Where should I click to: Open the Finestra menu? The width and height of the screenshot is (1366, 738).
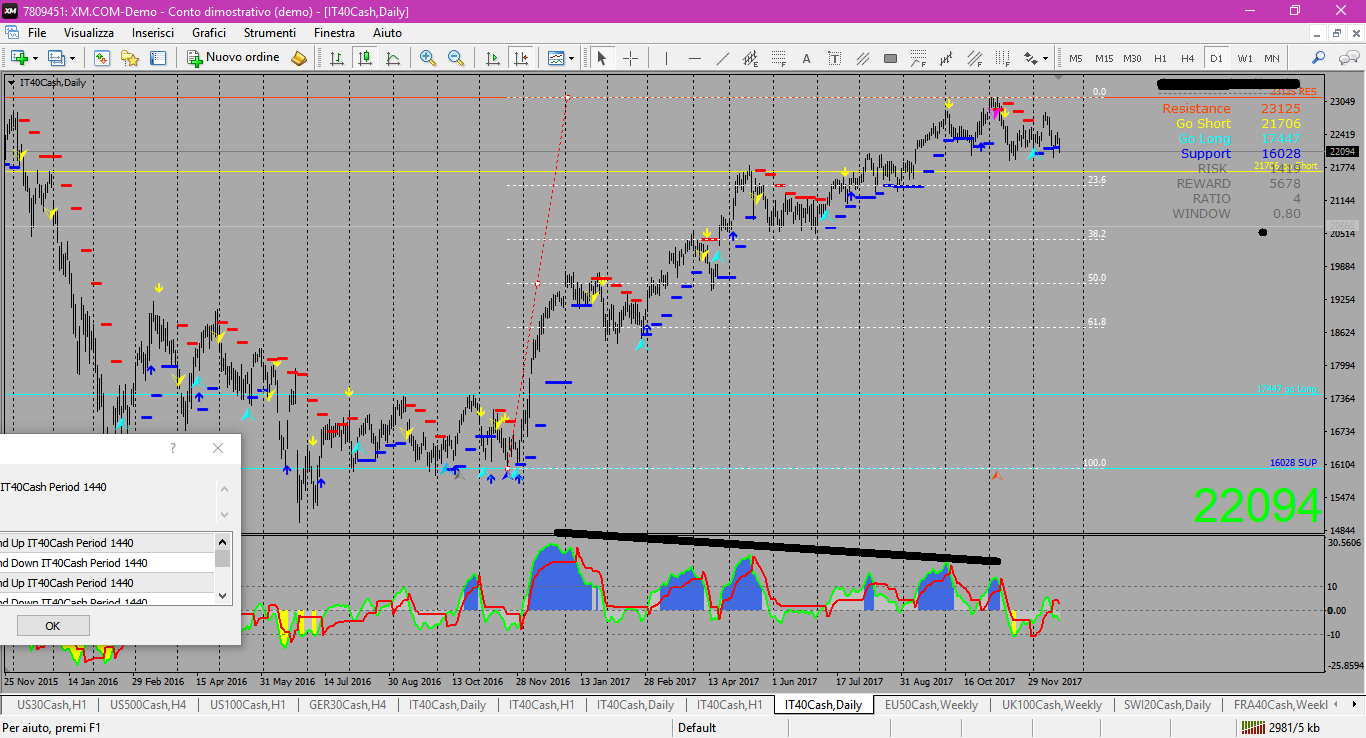click(x=334, y=33)
